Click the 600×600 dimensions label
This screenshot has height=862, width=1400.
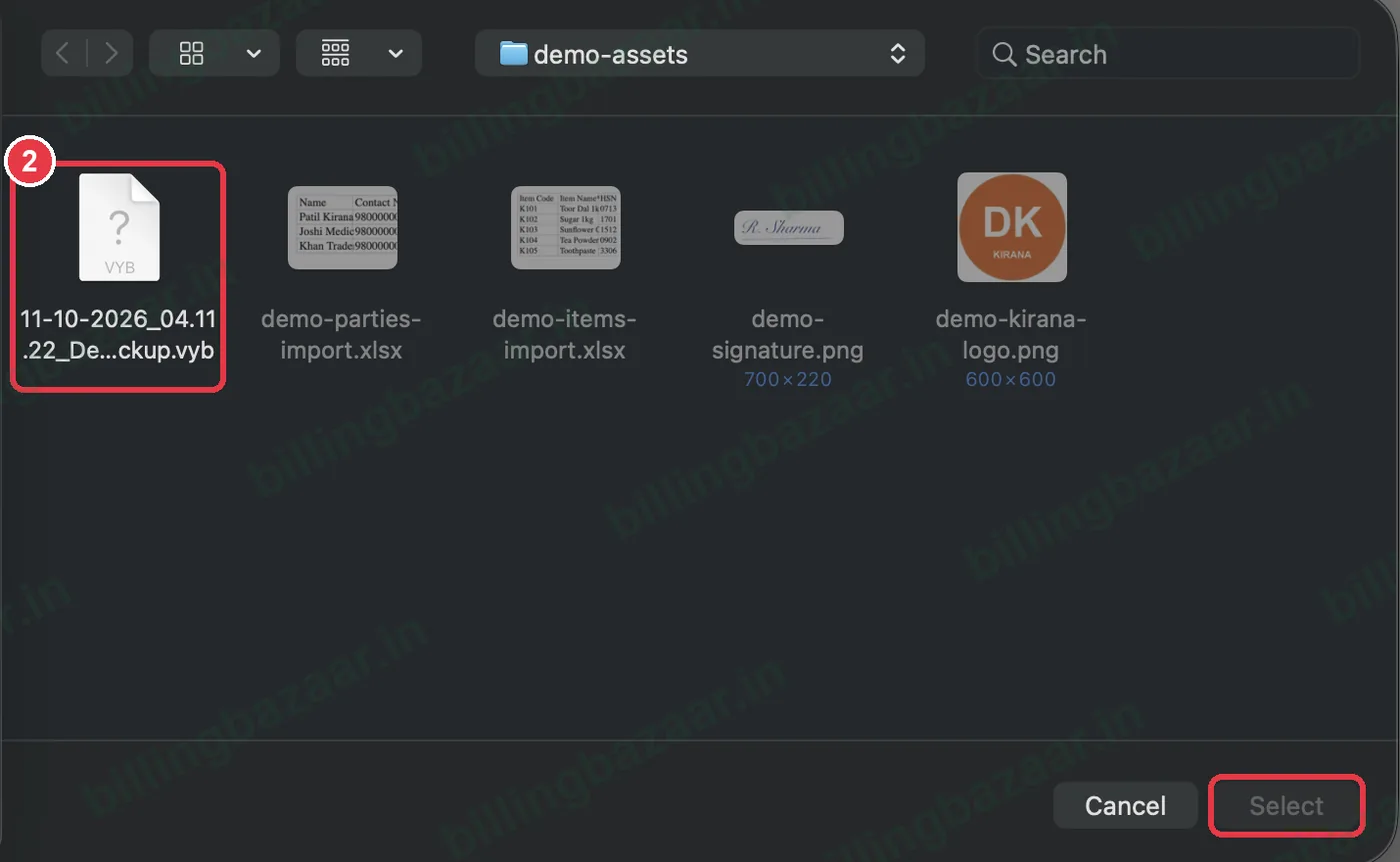[x=1011, y=380]
